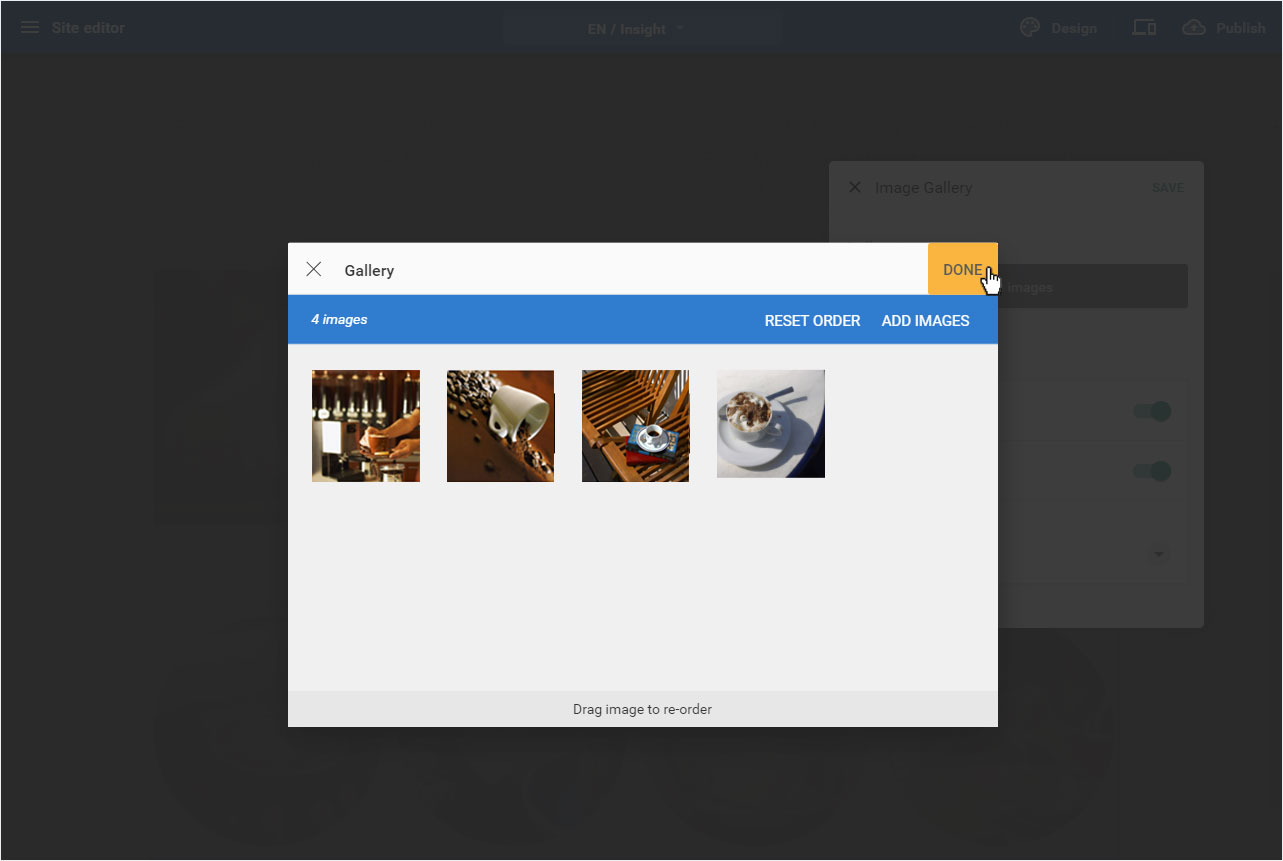Click the 'Drag image to re-order' hint text
1283x861 pixels.
[x=642, y=709]
